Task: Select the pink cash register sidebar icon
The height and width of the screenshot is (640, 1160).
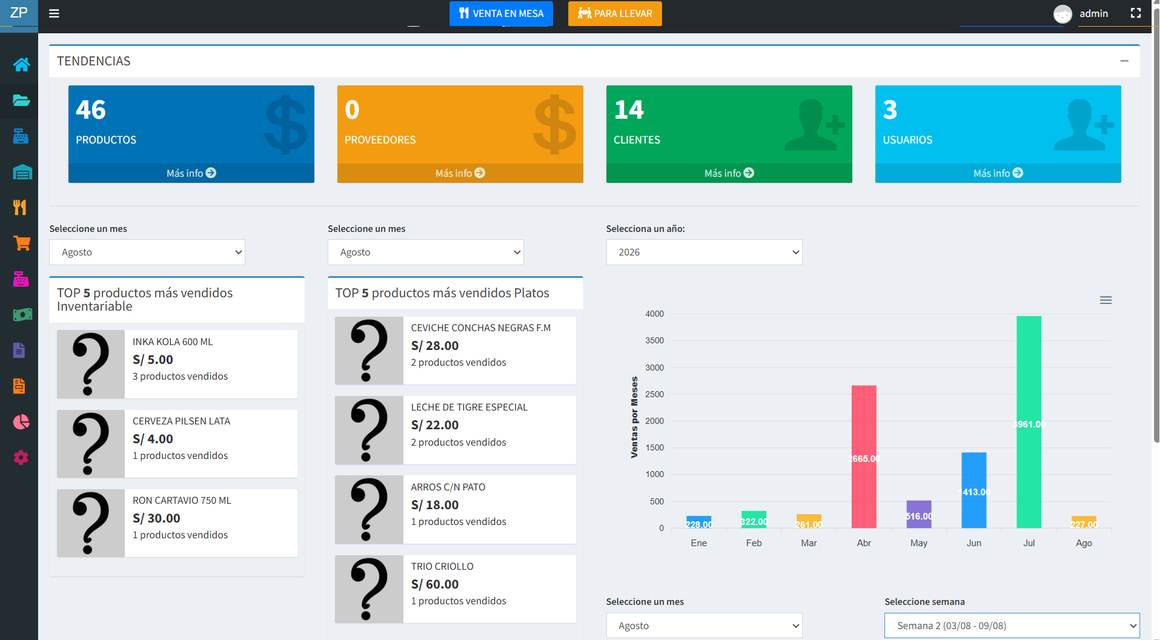Action: coord(21,279)
